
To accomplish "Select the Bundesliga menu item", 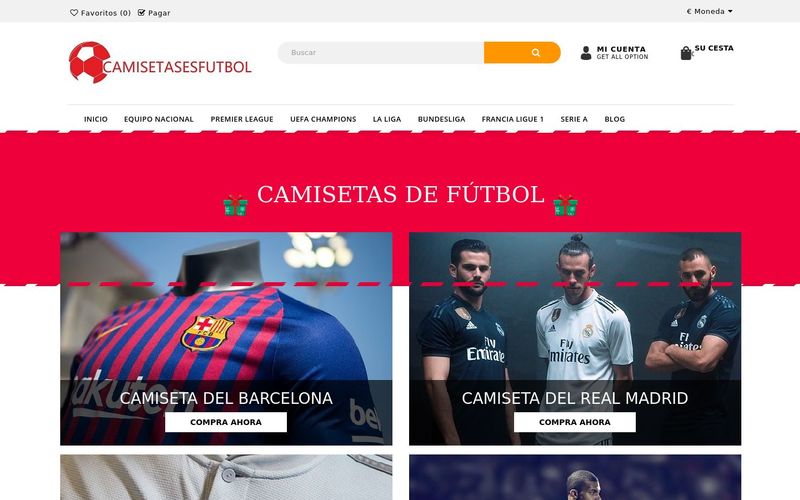I will [441, 119].
